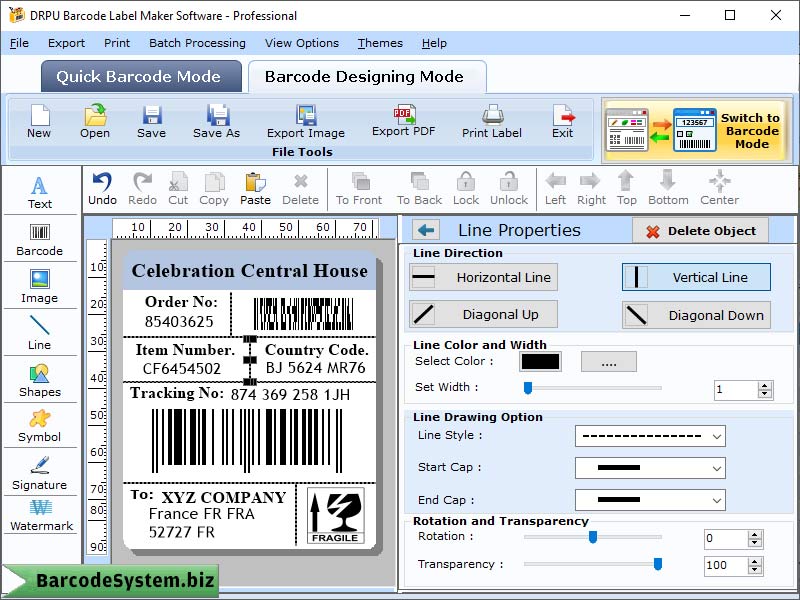Switch to Quick Barcode Mode tab

pos(140,76)
